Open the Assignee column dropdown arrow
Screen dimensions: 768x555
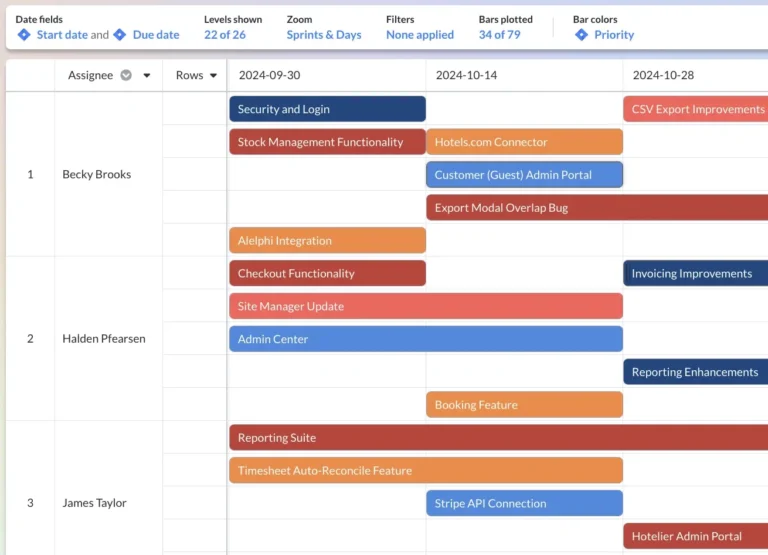click(x=146, y=75)
